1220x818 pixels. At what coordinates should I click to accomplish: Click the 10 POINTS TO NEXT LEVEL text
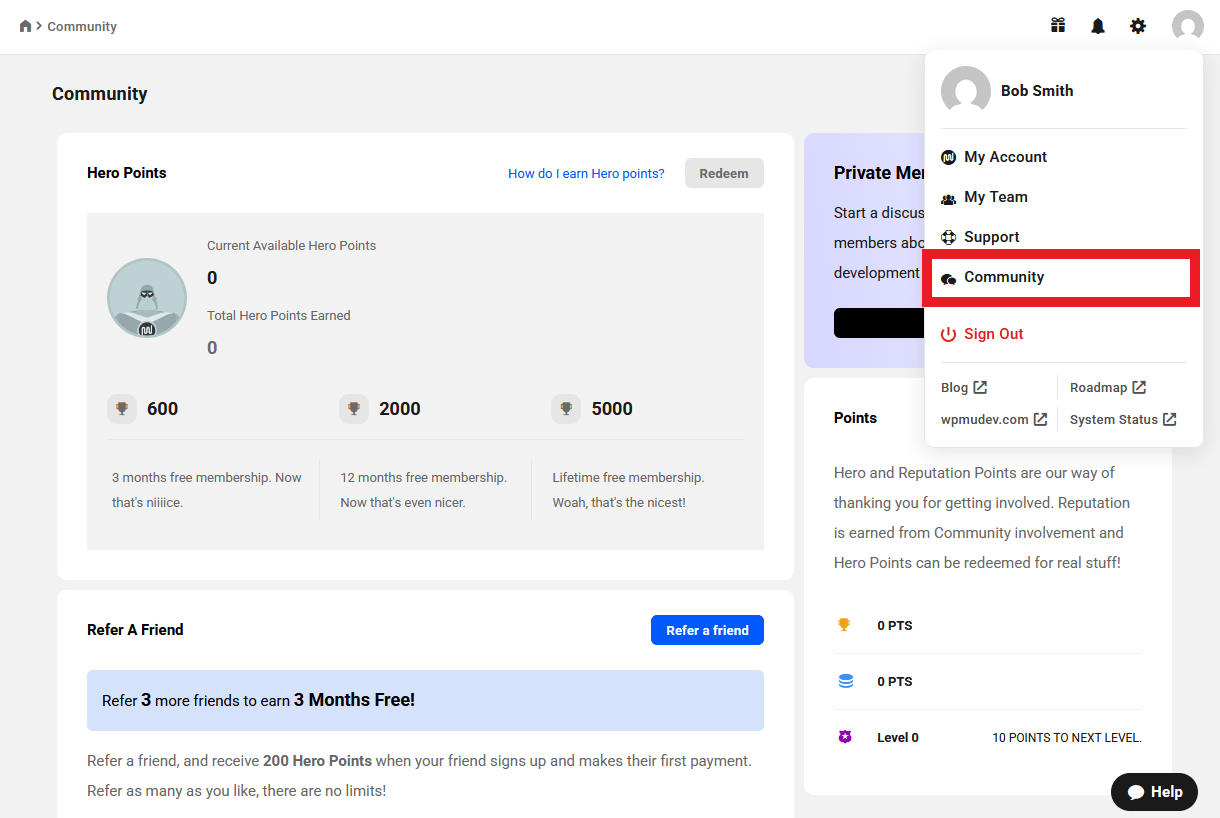(1067, 738)
